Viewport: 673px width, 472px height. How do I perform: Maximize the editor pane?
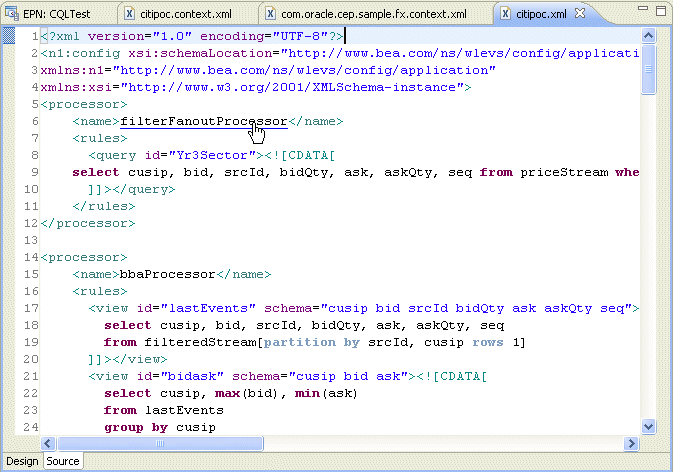pyautogui.click(x=661, y=11)
